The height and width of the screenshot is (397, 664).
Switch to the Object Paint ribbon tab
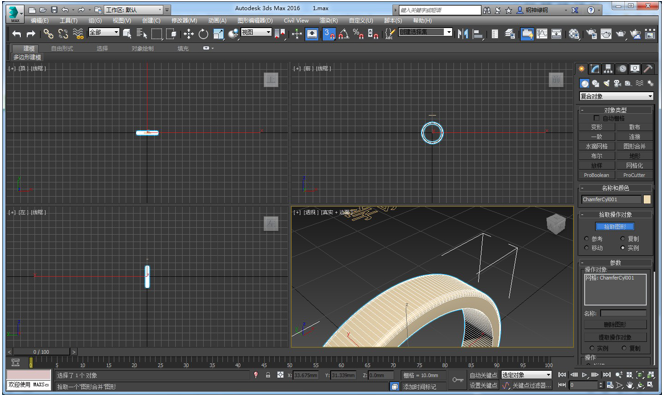142,48
